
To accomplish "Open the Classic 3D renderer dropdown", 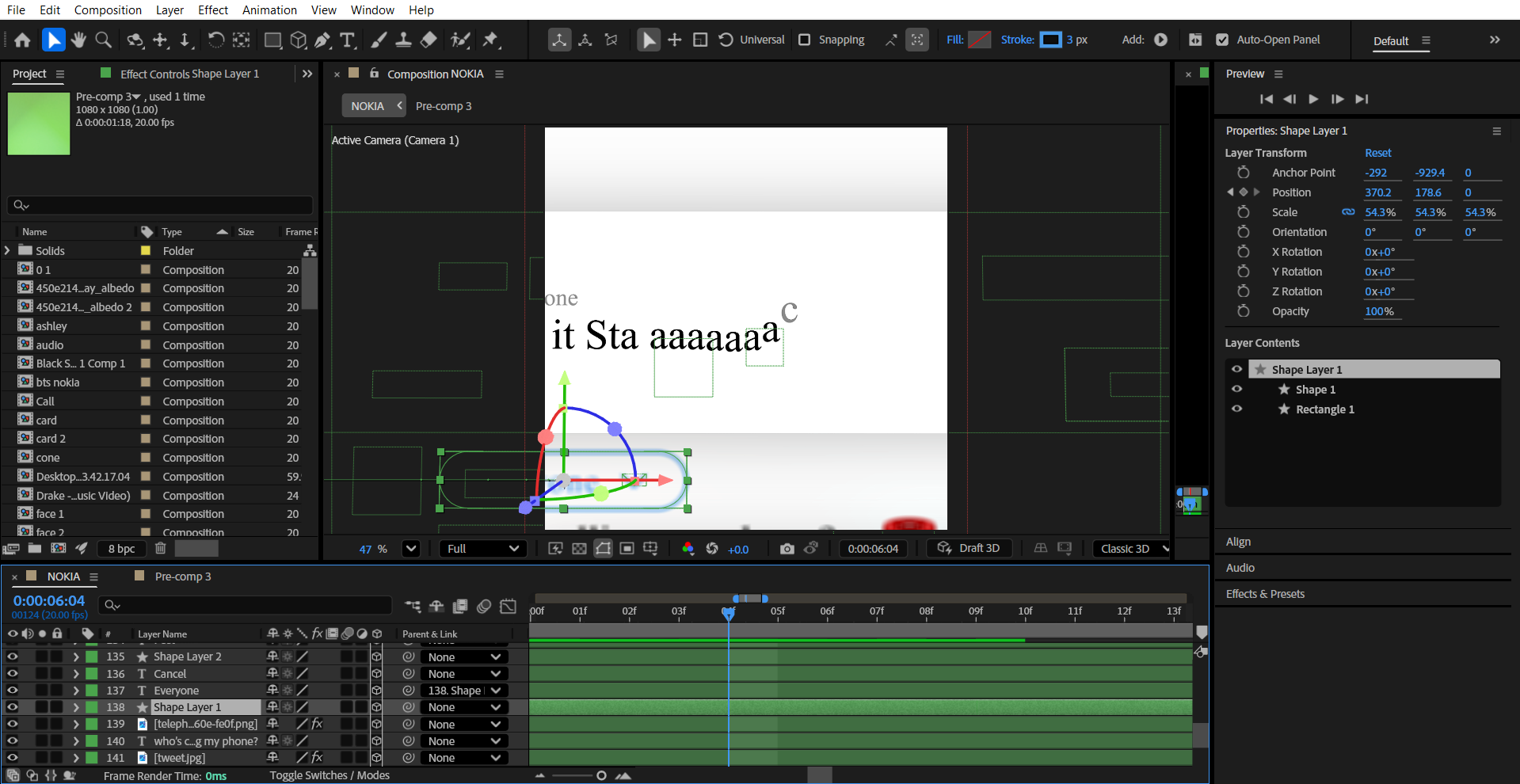I will [x=1131, y=549].
